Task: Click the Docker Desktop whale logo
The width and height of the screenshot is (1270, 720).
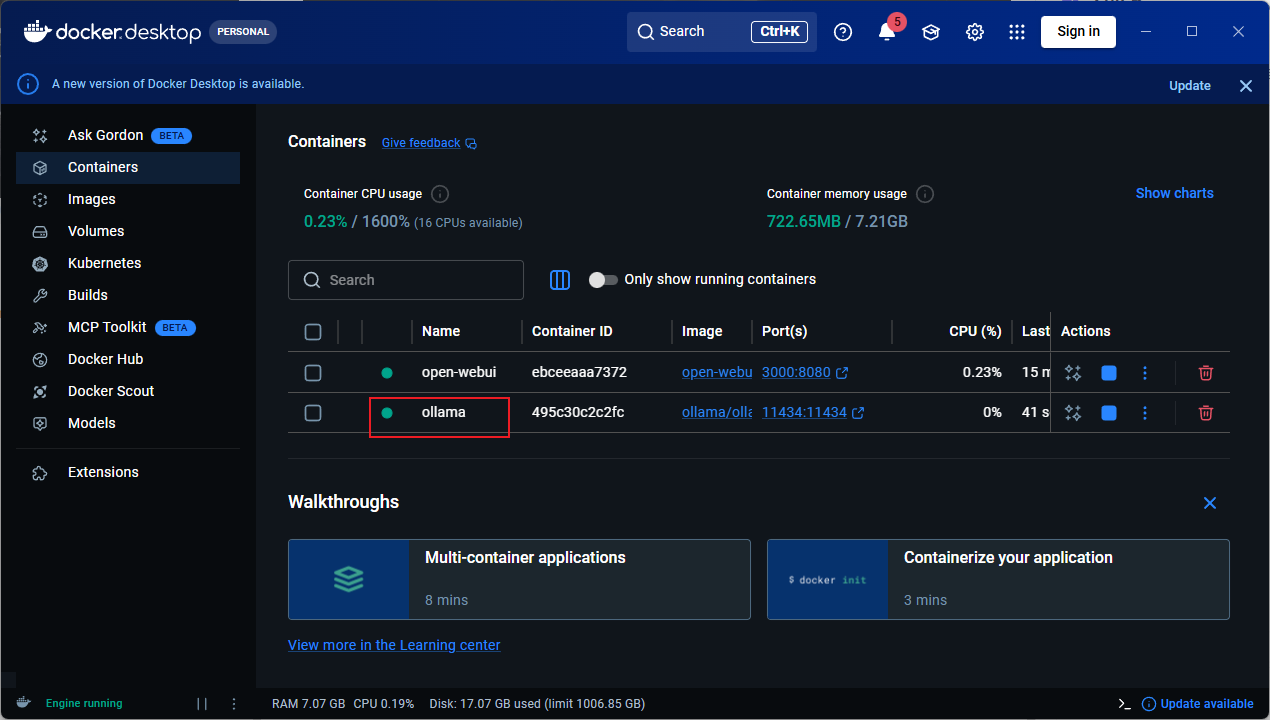Action: pyautogui.click(x=36, y=31)
